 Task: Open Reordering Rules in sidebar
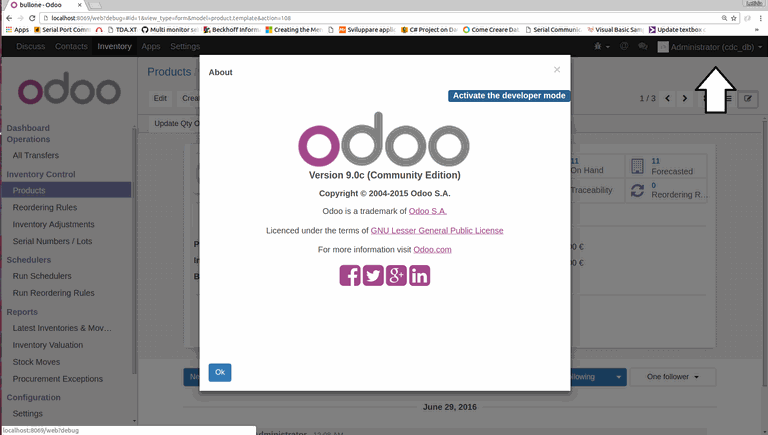pos(45,207)
